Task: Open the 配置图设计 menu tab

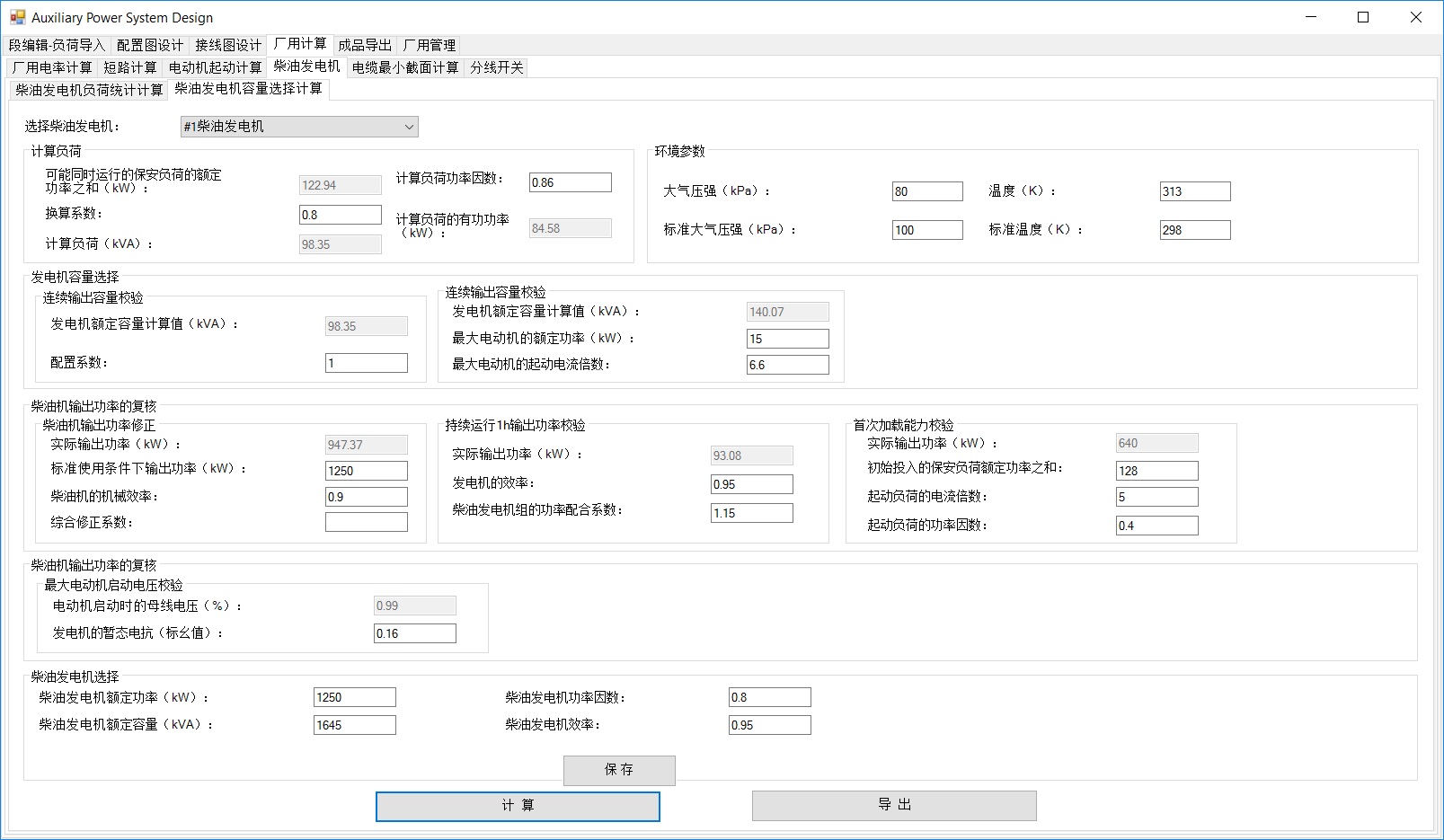Action: [x=149, y=45]
